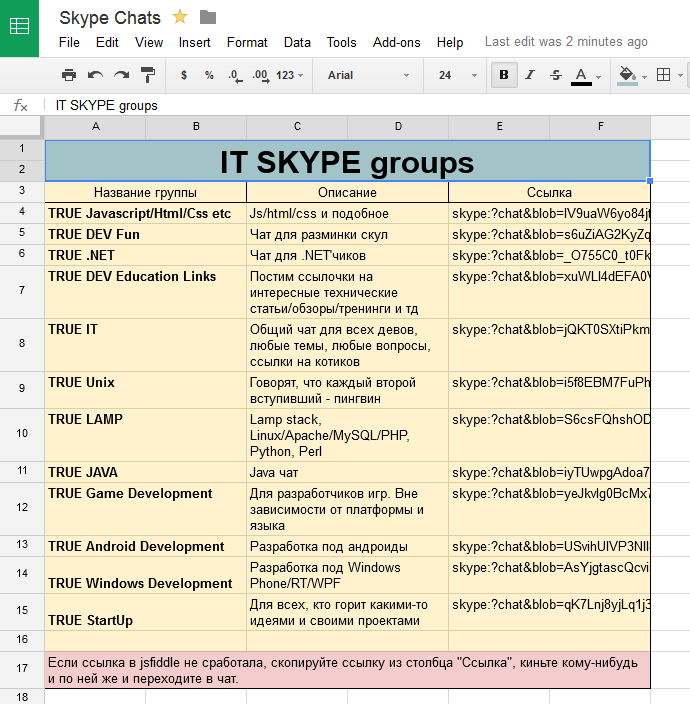
Task: Star the Skype Chats document
Action: pos(180,17)
